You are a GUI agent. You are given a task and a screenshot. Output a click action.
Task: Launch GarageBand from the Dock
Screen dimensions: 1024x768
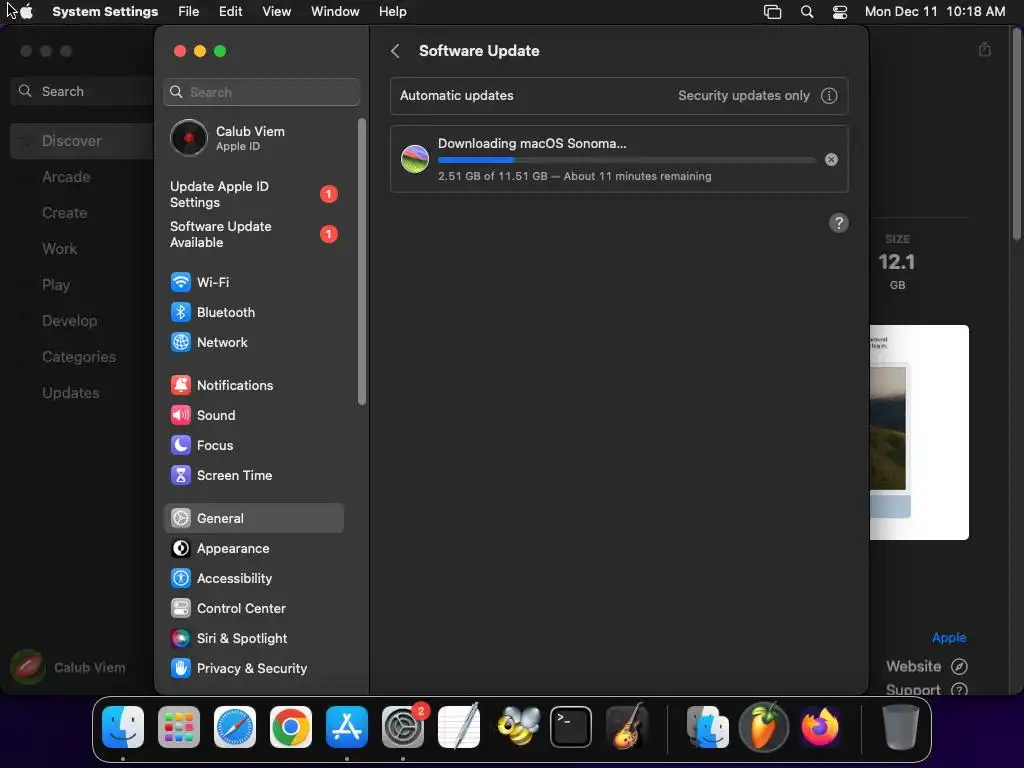tap(627, 726)
